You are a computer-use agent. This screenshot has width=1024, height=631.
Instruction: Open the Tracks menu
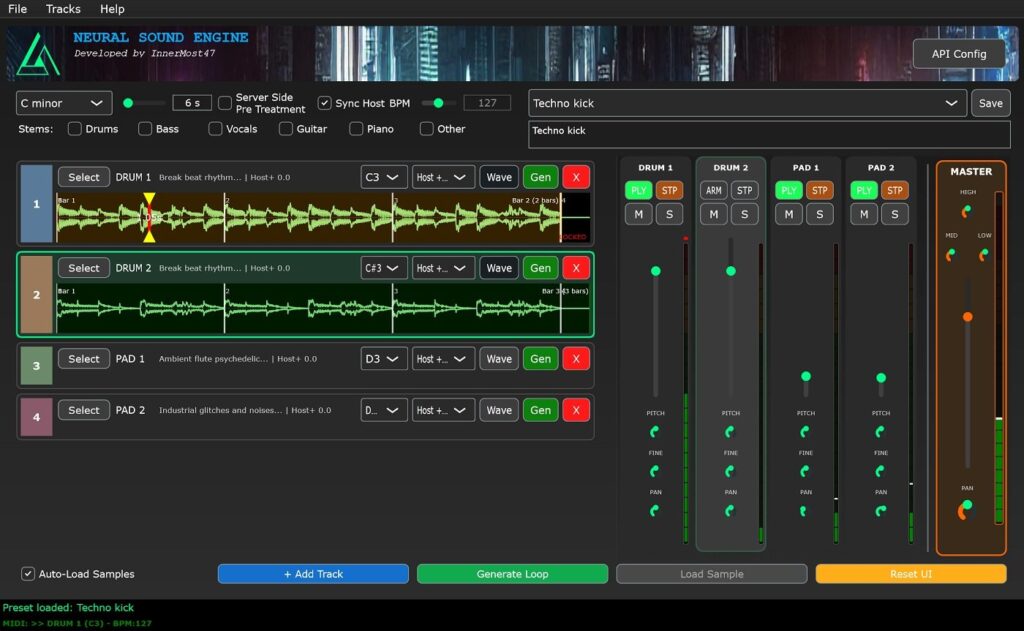pos(62,9)
